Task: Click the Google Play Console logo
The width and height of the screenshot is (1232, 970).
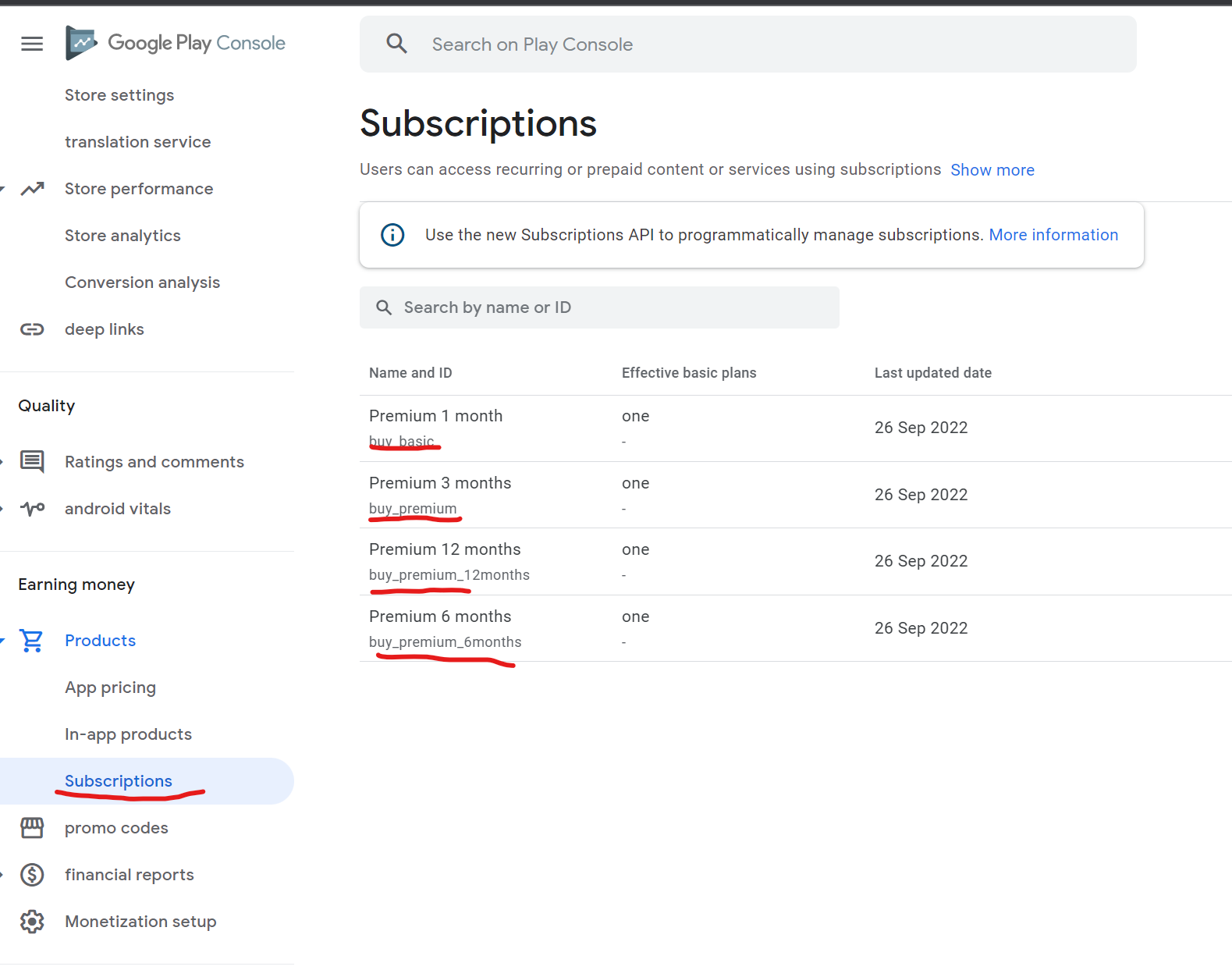Action: [x=176, y=43]
